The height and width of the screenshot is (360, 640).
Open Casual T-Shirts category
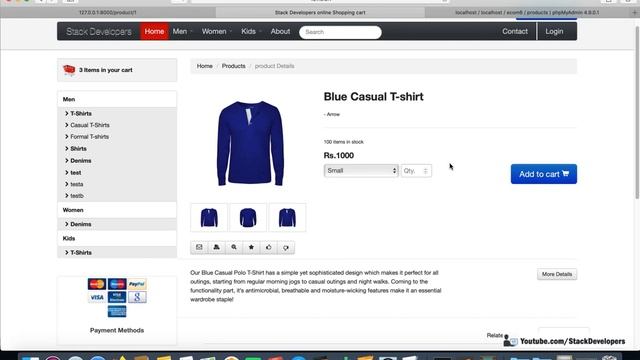[x=90, y=125]
